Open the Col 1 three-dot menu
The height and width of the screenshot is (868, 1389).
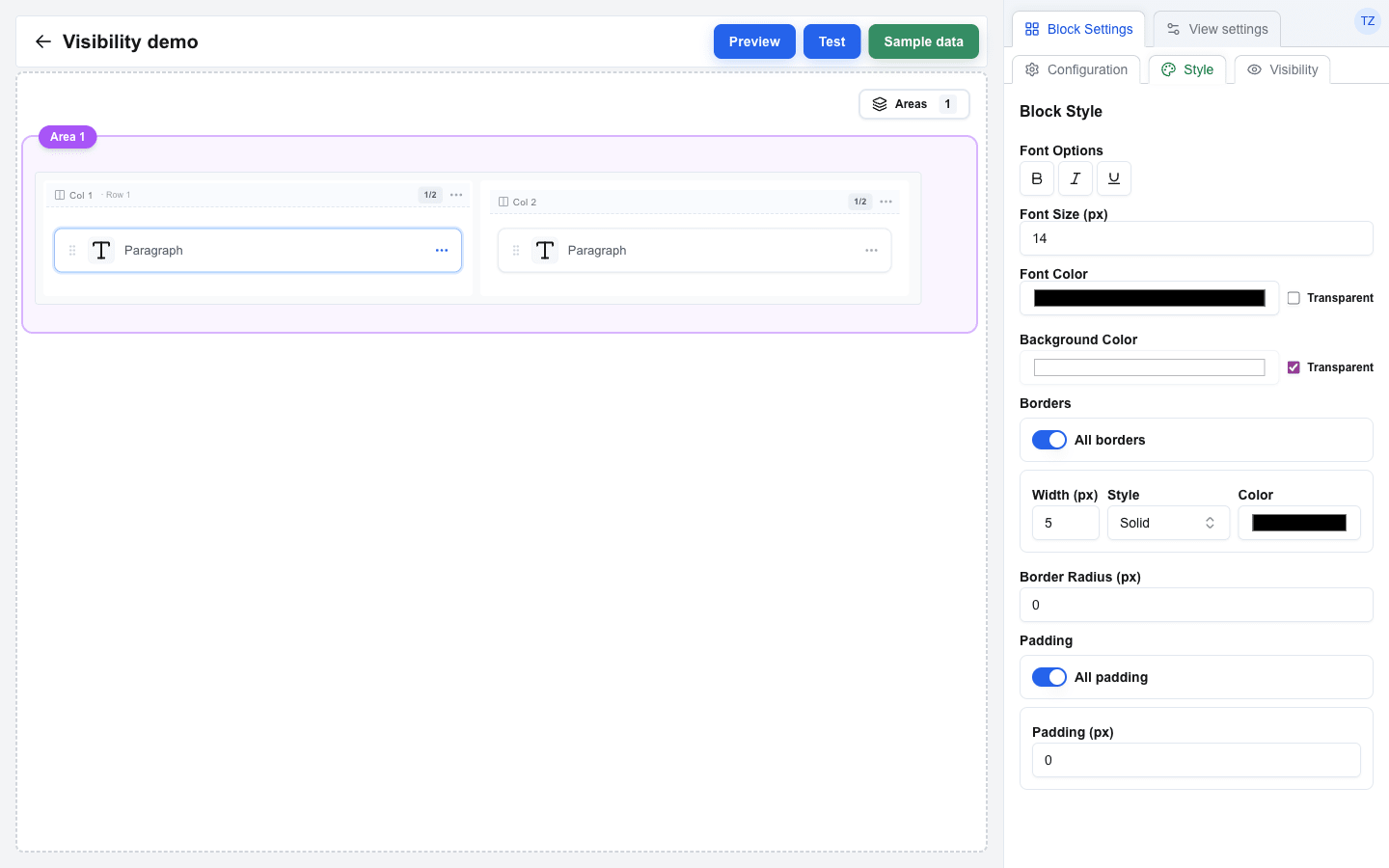pyautogui.click(x=456, y=195)
